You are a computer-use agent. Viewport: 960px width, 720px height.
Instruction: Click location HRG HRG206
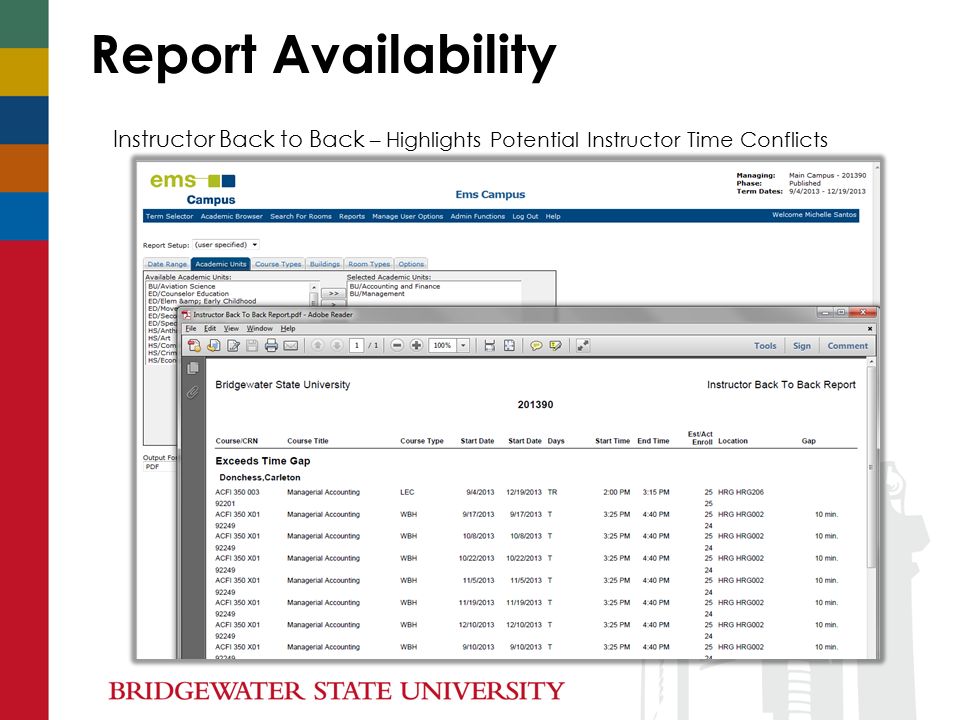point(741,492)
